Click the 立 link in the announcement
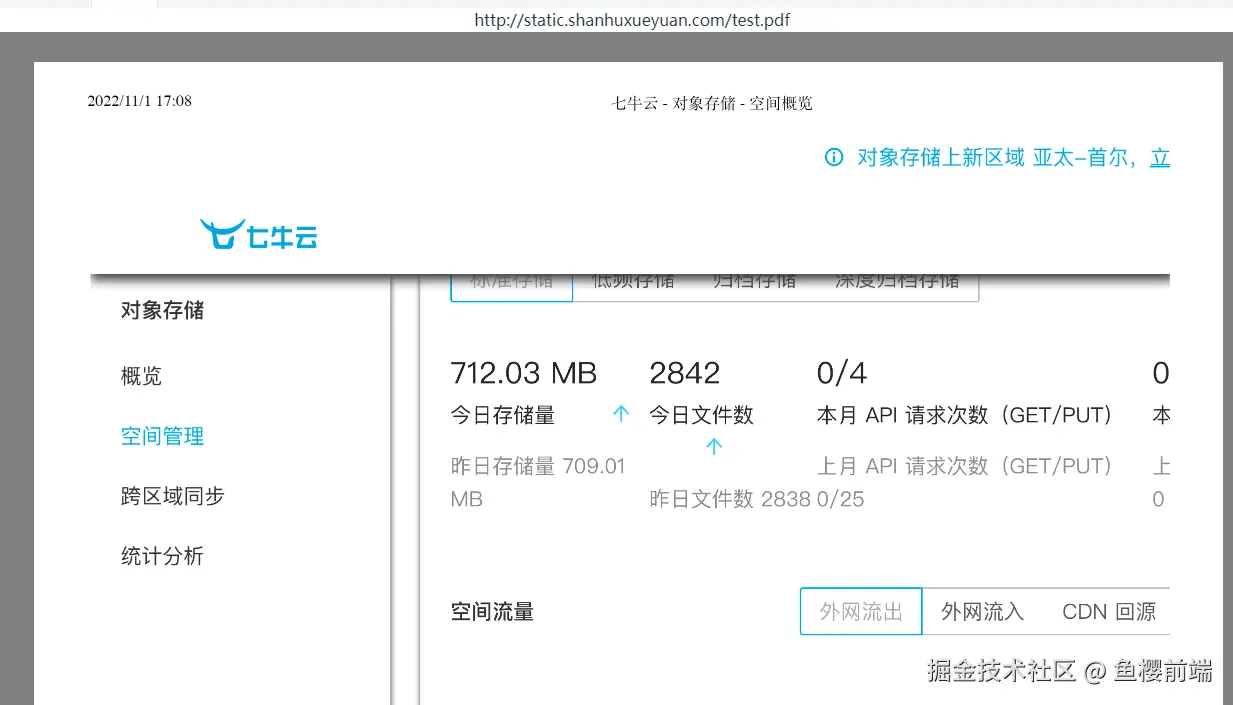 click(x=1160, y=158)
